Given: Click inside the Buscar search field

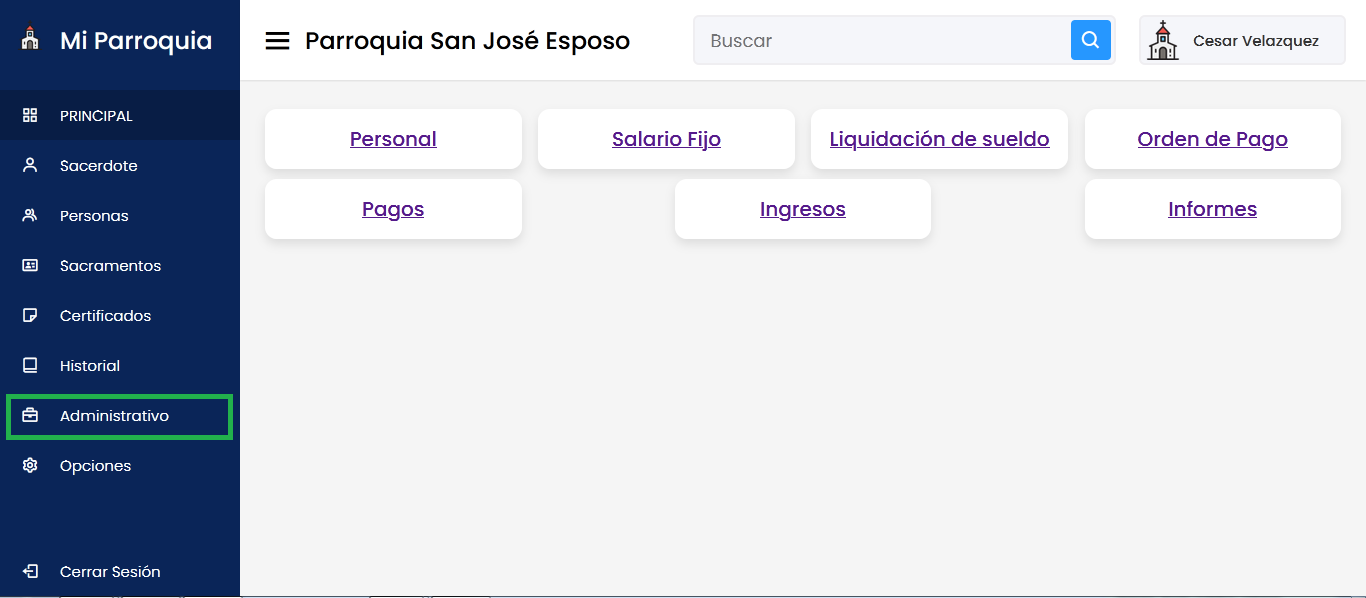Looking at the screenshot, I should click(x=880, y=40).
